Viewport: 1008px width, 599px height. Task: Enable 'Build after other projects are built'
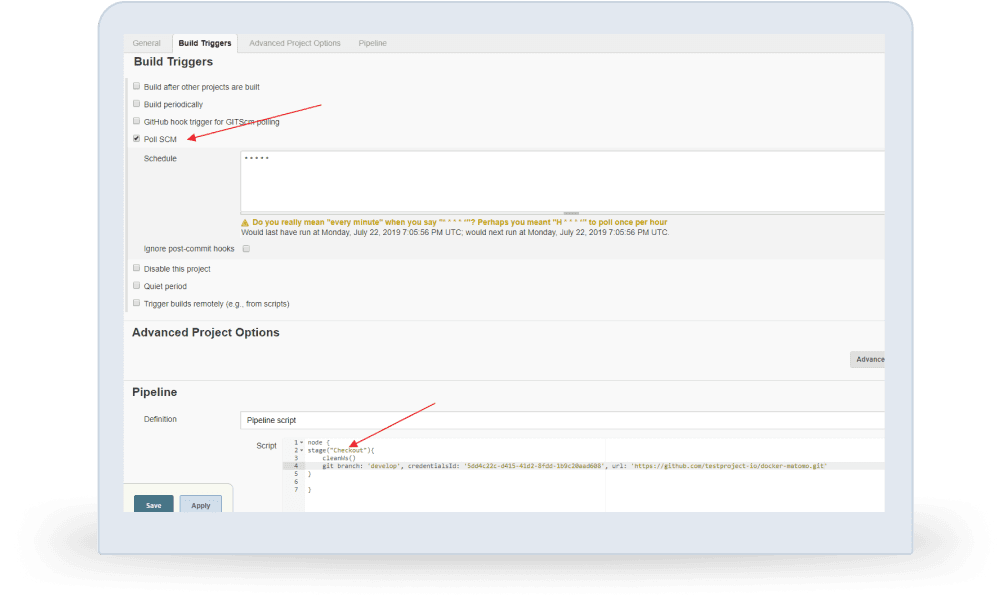pyautogui.click(x=137, y=86)
